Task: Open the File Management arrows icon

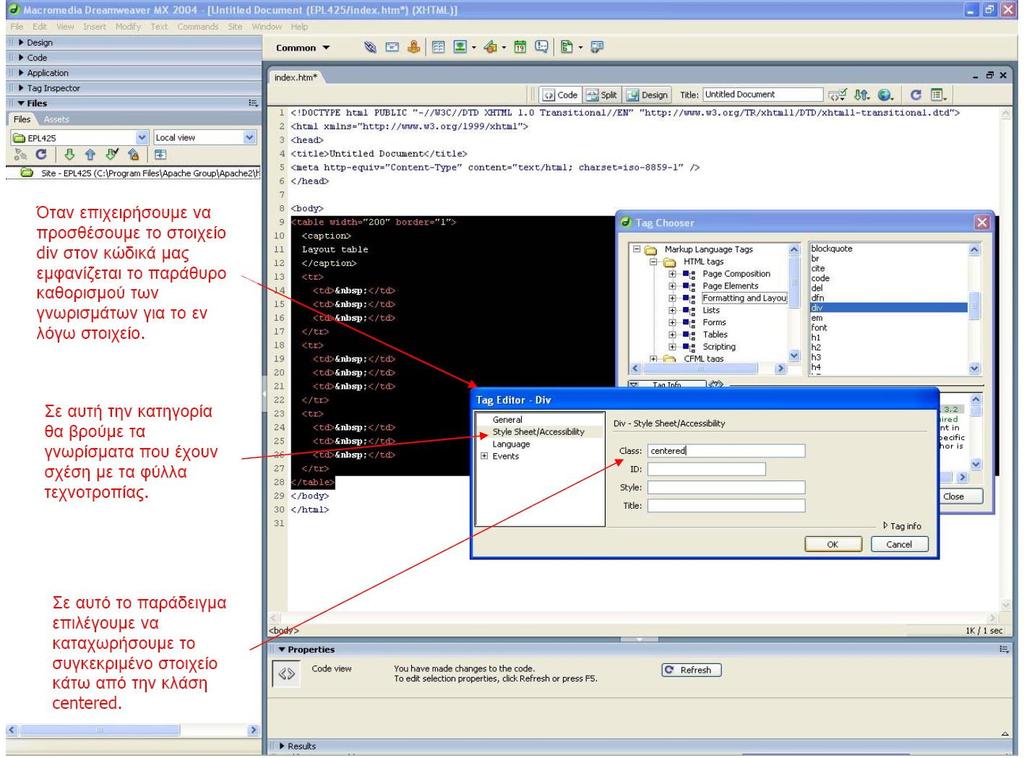Action: click(862, 95)
